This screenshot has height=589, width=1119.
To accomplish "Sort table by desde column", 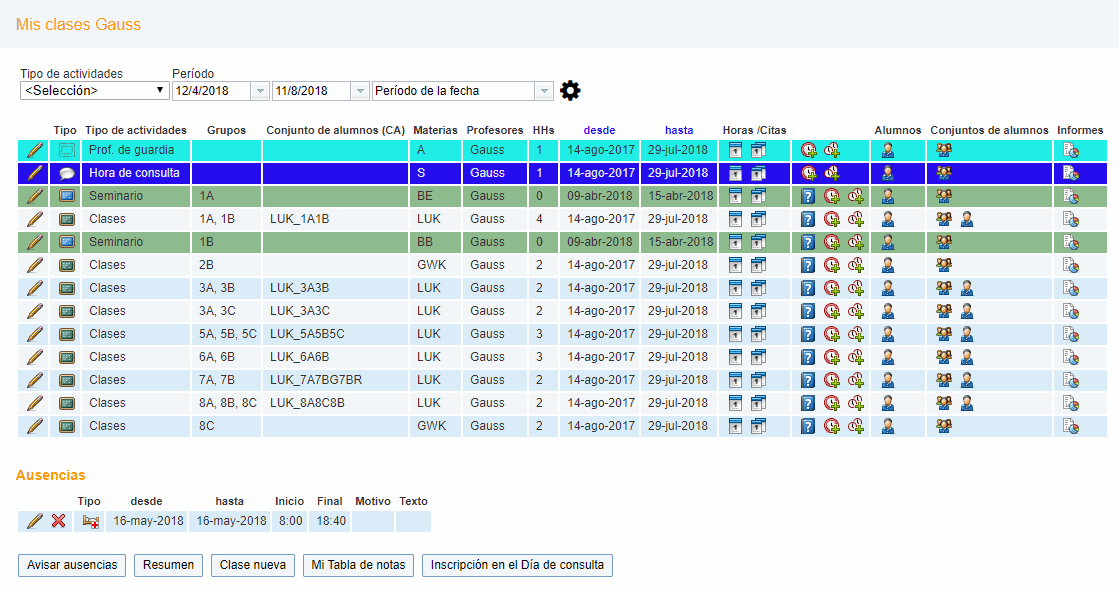I will coord(599,130).
